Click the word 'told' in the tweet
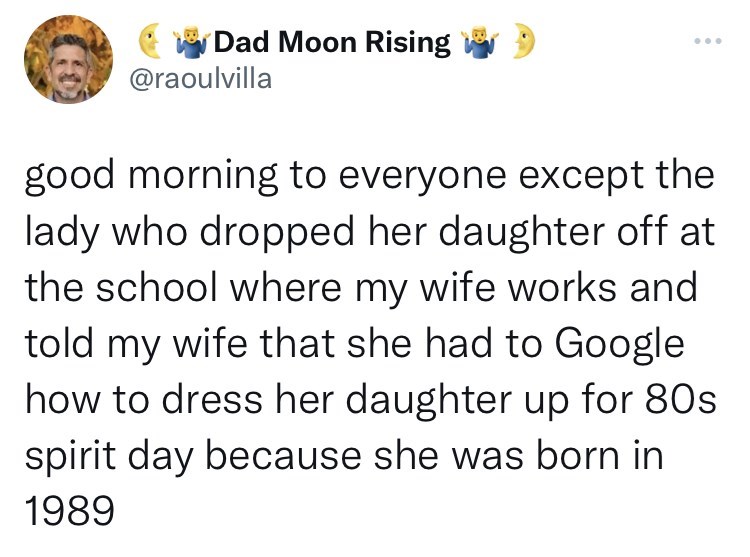This screenshot has width=750, height=557. 59,343
